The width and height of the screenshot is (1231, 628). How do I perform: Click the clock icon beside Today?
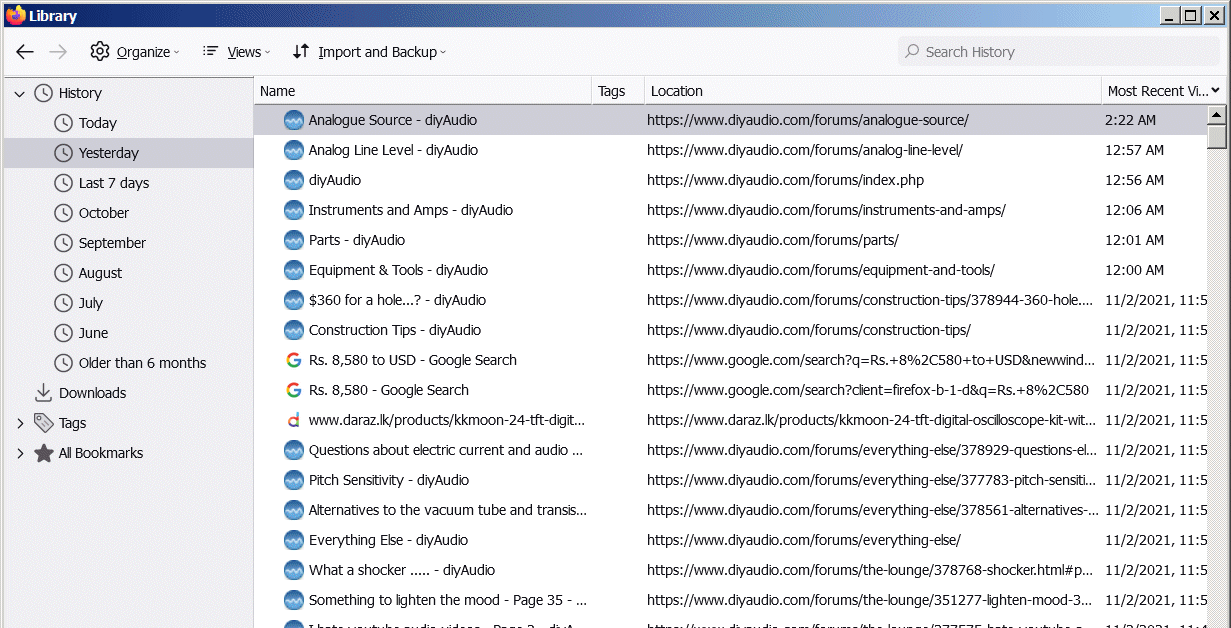pos(63,123)
